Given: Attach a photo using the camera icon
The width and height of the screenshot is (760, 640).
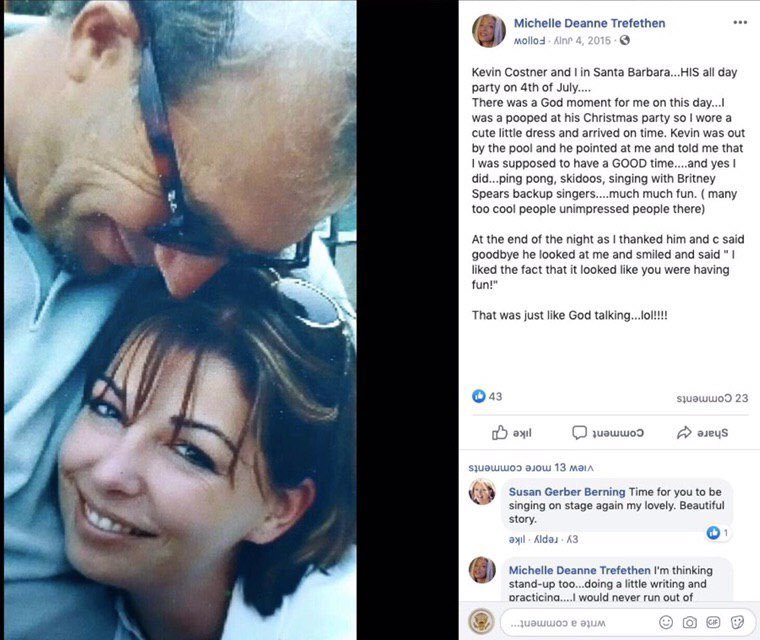Looking at the screenshot, I should coord(689,622).
